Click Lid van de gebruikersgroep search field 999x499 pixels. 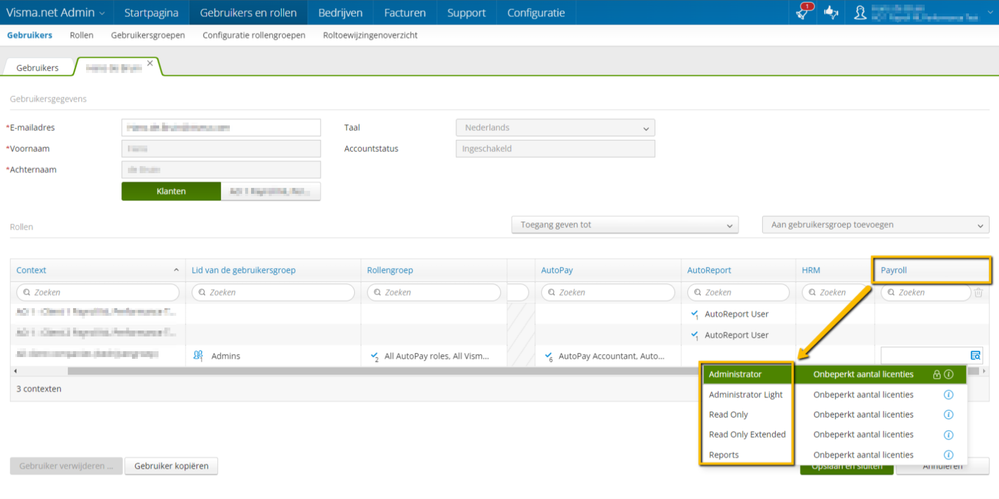(273, 293)
